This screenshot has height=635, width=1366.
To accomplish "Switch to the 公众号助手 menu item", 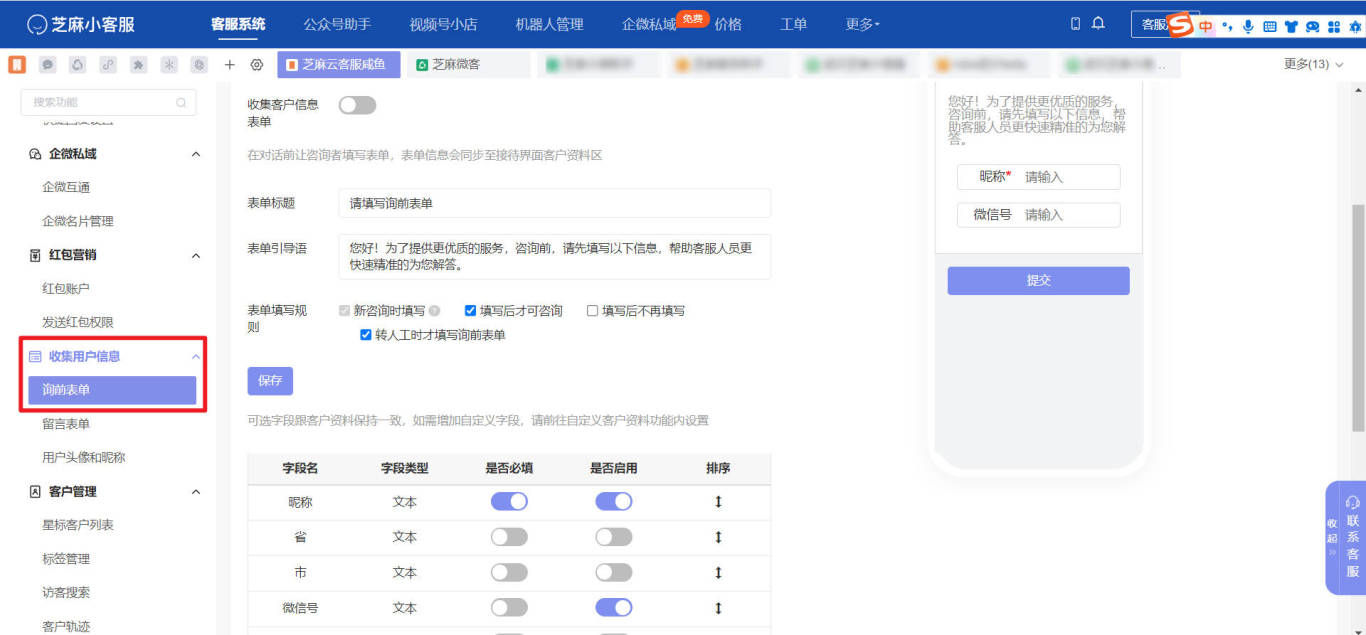I will [336, 24].
